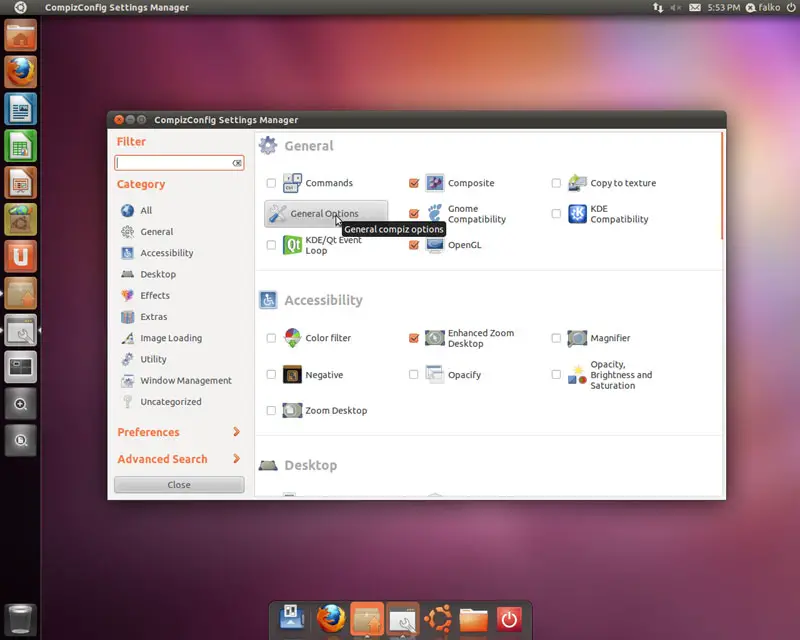800x640 pixels.
Task: Disable the Enhanced Zoom Desktop checkbox
Action: click(414, 338)
